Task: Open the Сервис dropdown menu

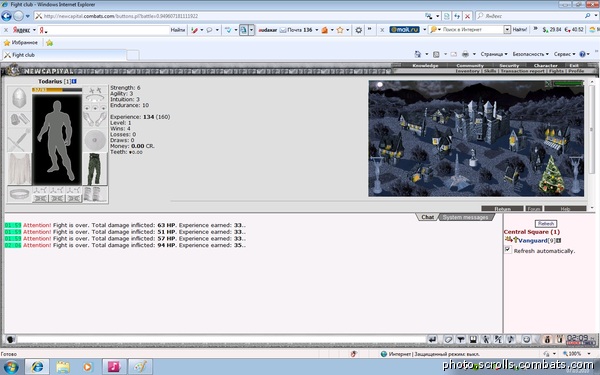Action: click(x=564, y=54)
